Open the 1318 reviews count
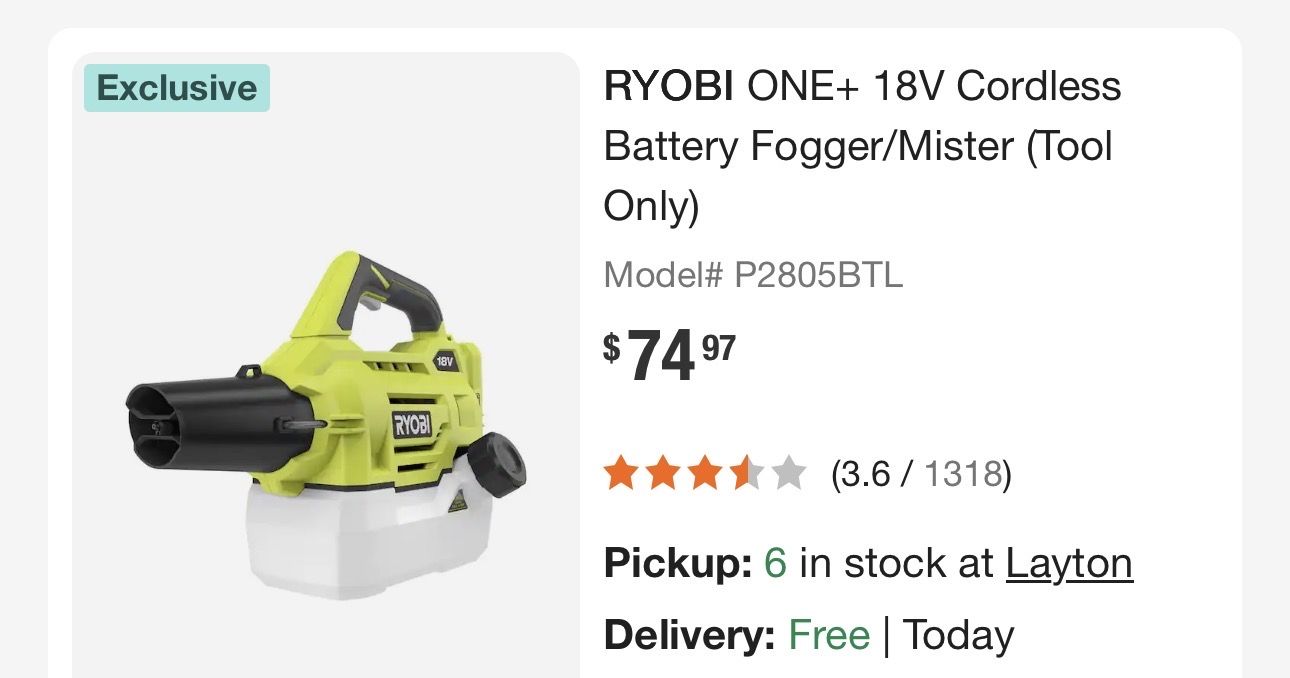Viewport: 1290px width, 678px height. [x=962, y=474]
